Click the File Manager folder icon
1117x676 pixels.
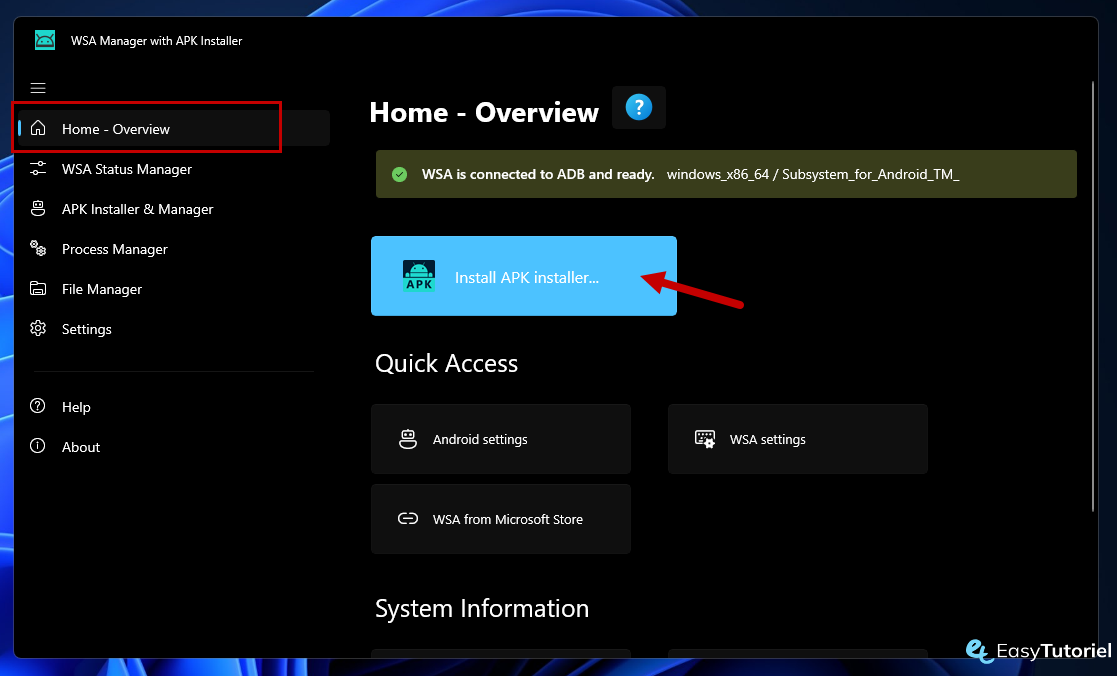[38, 288]
